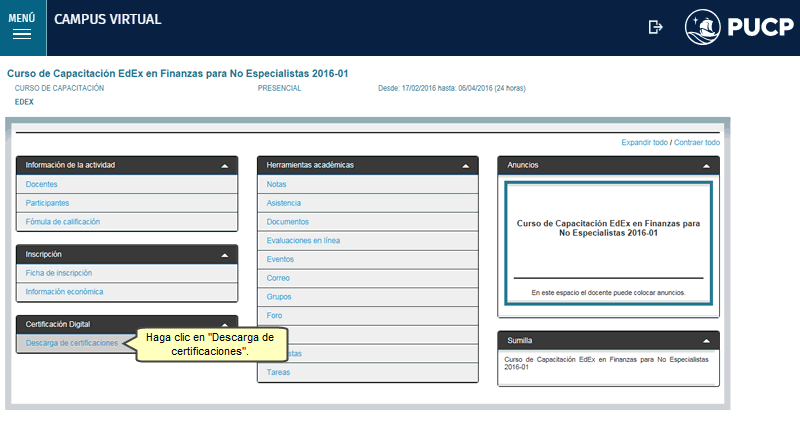
Task: Open the Documentos link
Action: click(288, 222)
